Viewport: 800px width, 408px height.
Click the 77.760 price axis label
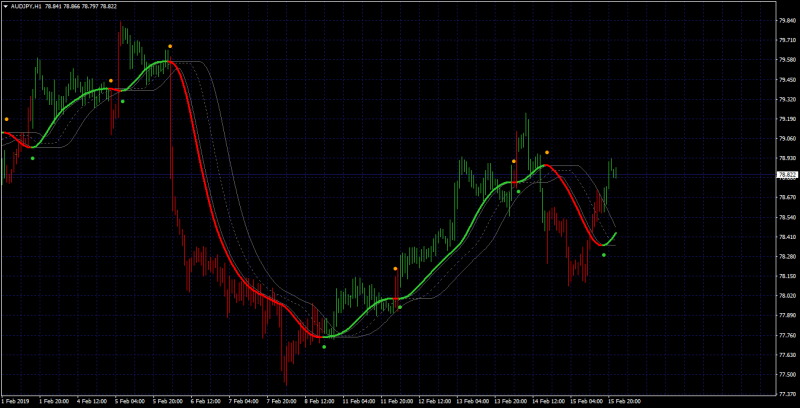[x=786, y=336]
